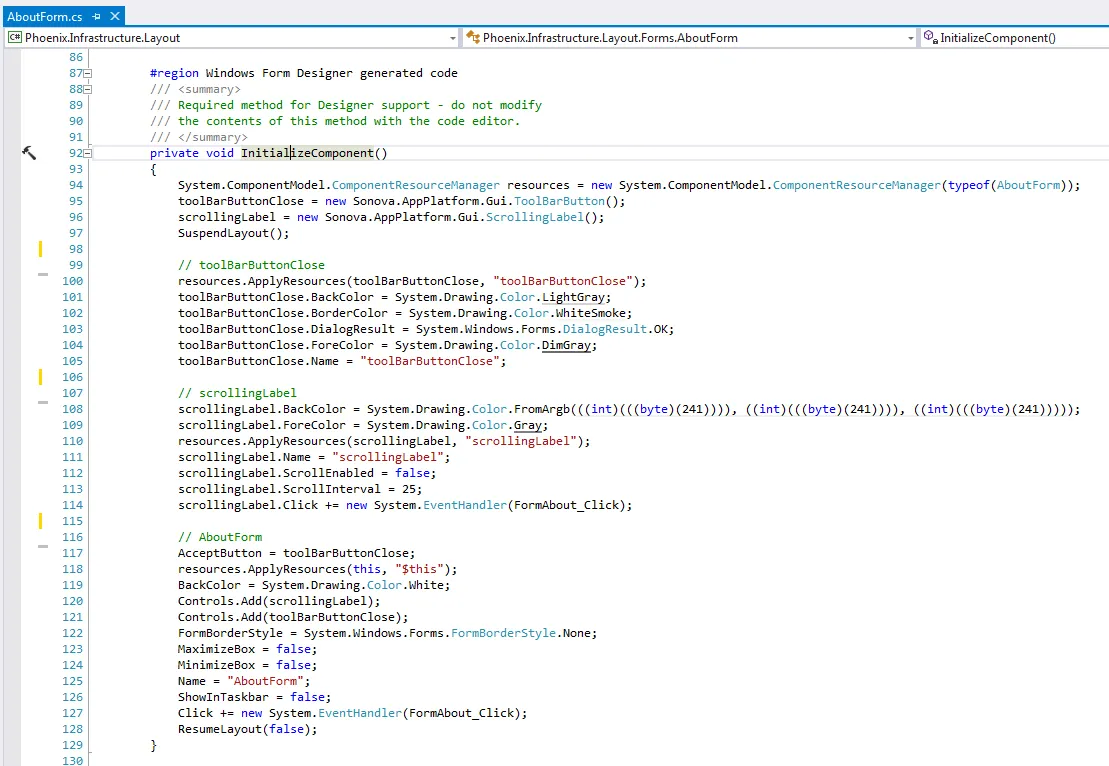Collapse the InitializeComponent method toggle at line 92
The height and width of the screenshot is (766, 1109).
tap(88, 153)
